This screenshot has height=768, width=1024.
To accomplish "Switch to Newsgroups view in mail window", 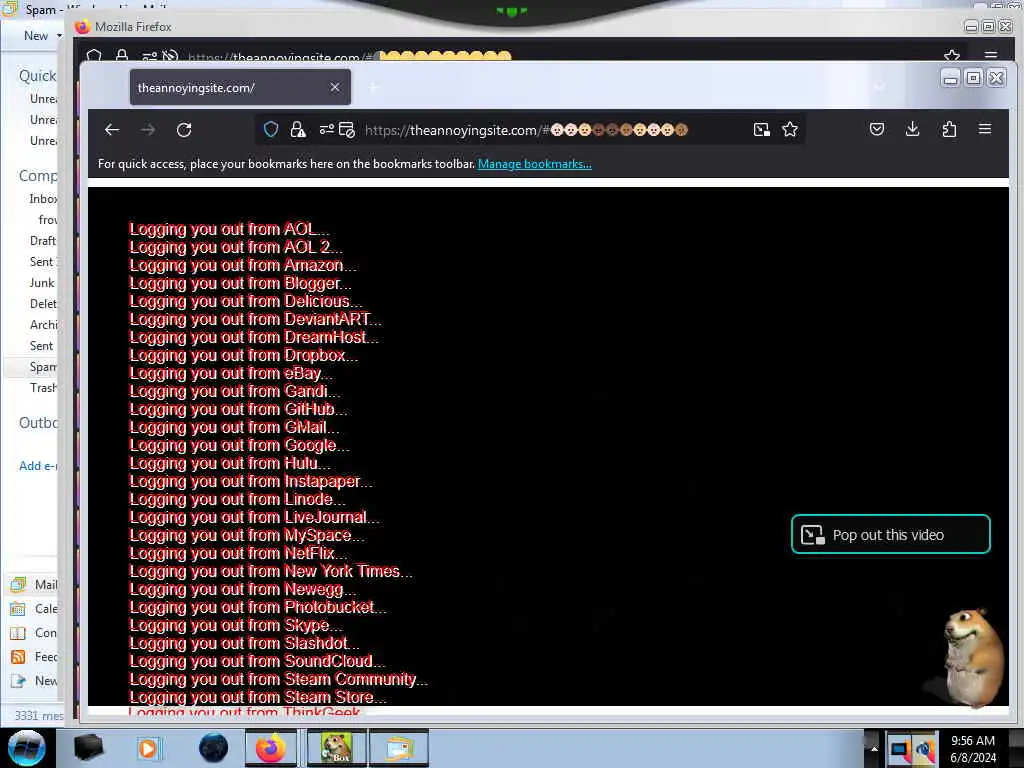I will [34, 681].
